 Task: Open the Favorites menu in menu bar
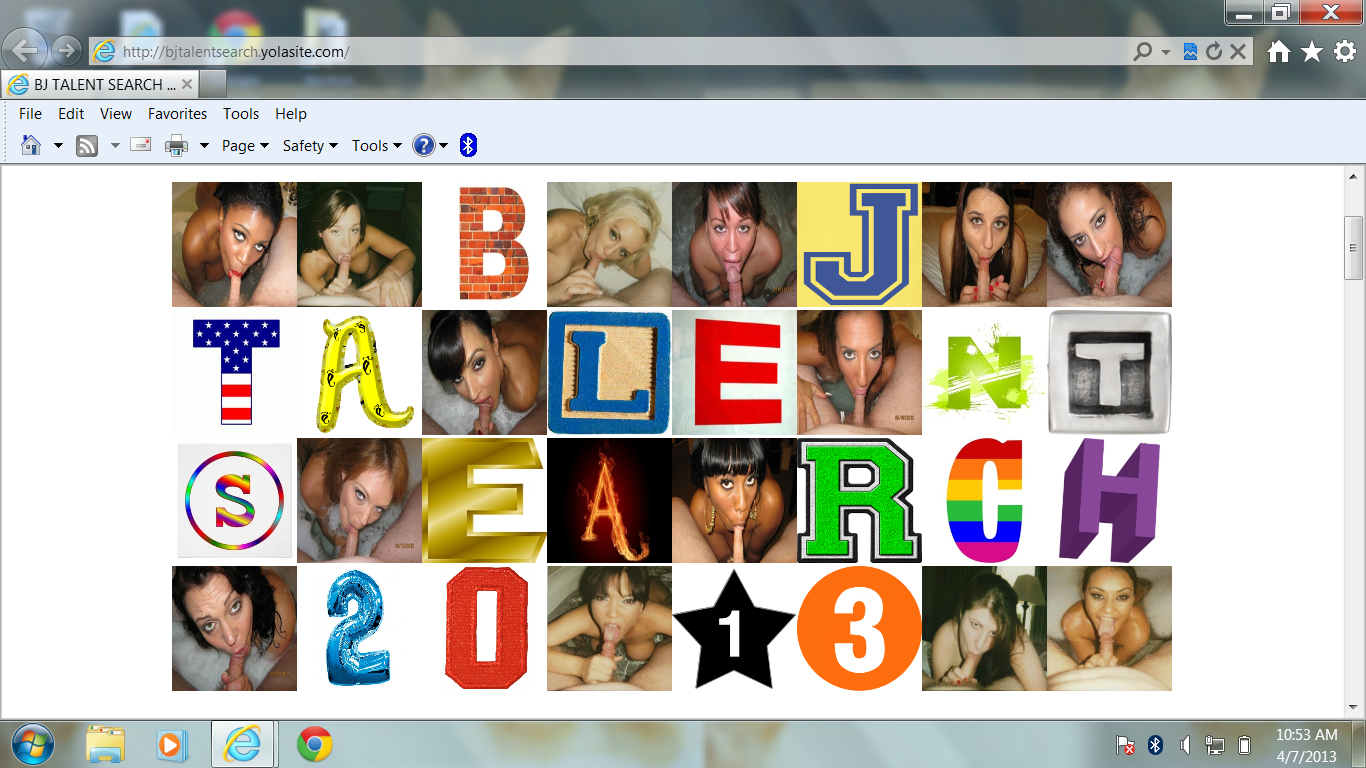click(177, 114)
